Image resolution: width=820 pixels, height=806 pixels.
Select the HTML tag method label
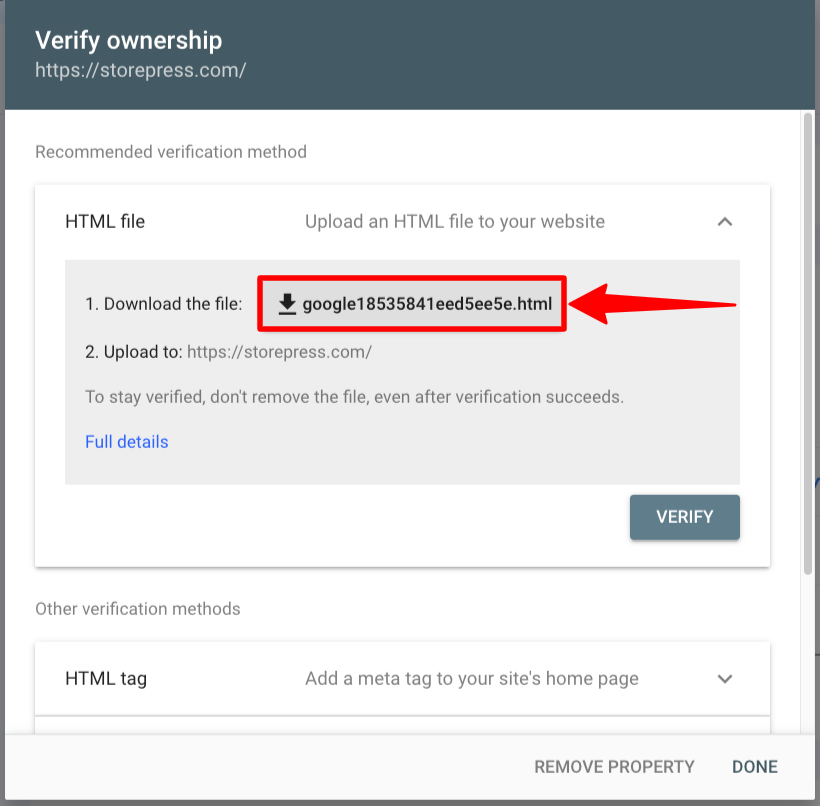[106, 679]
